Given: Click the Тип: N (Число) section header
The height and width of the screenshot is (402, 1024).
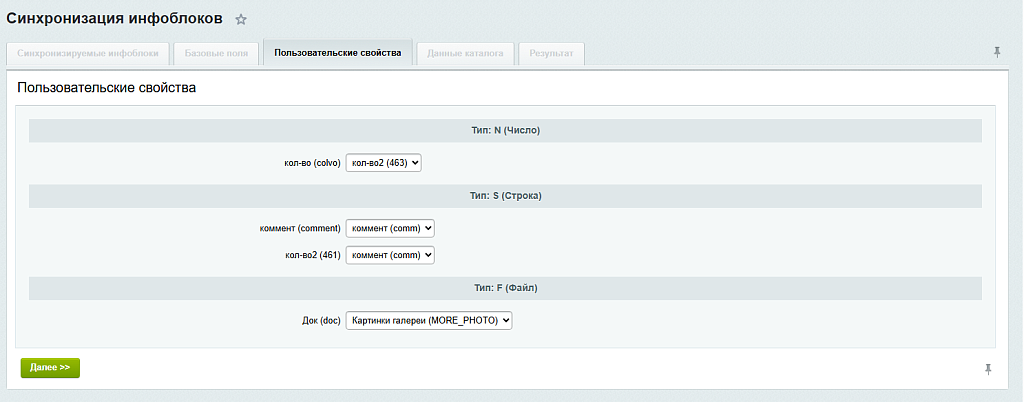Looking at the screenshot, I should click(x=505, y=131).
